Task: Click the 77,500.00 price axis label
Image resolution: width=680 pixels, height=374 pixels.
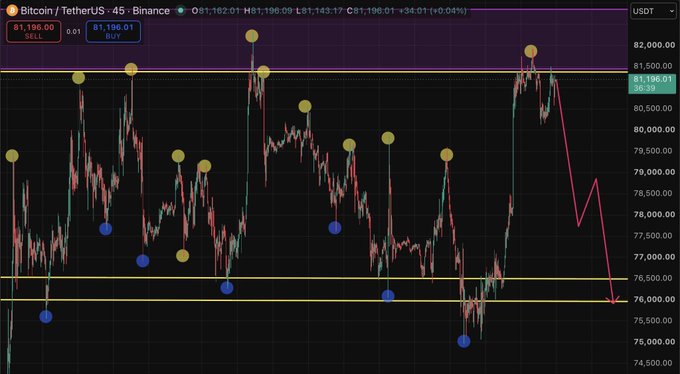Action: click(654, 236)
